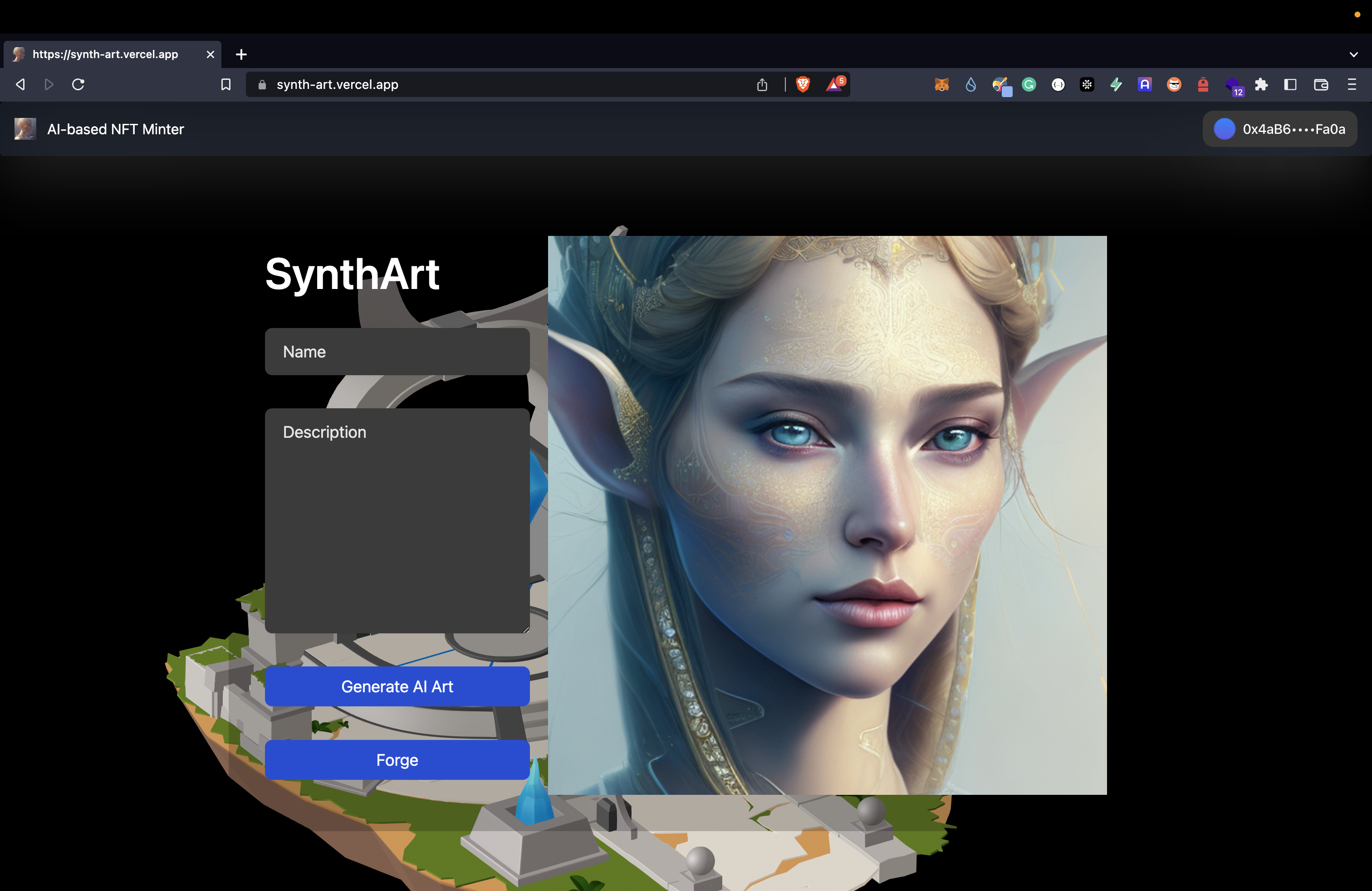The height and width of the screenshot is (891, 1372).
Task: Open the Brave Wallet icon
Action: point(1321,85)
